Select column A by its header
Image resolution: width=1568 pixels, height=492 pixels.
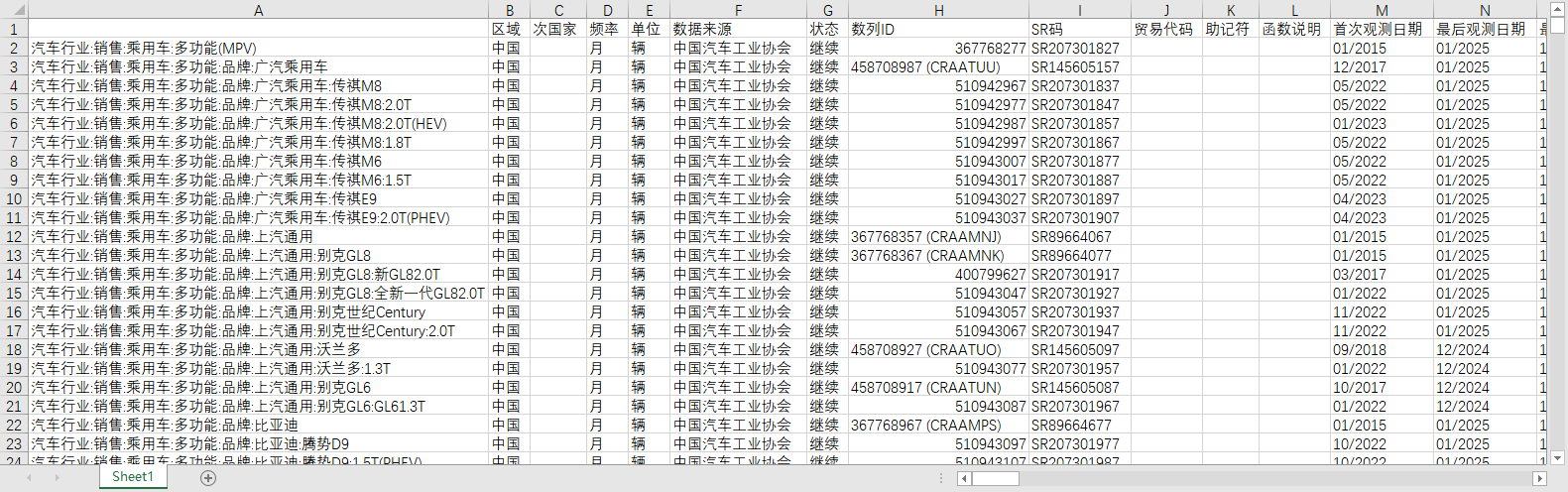coord(258,10)
